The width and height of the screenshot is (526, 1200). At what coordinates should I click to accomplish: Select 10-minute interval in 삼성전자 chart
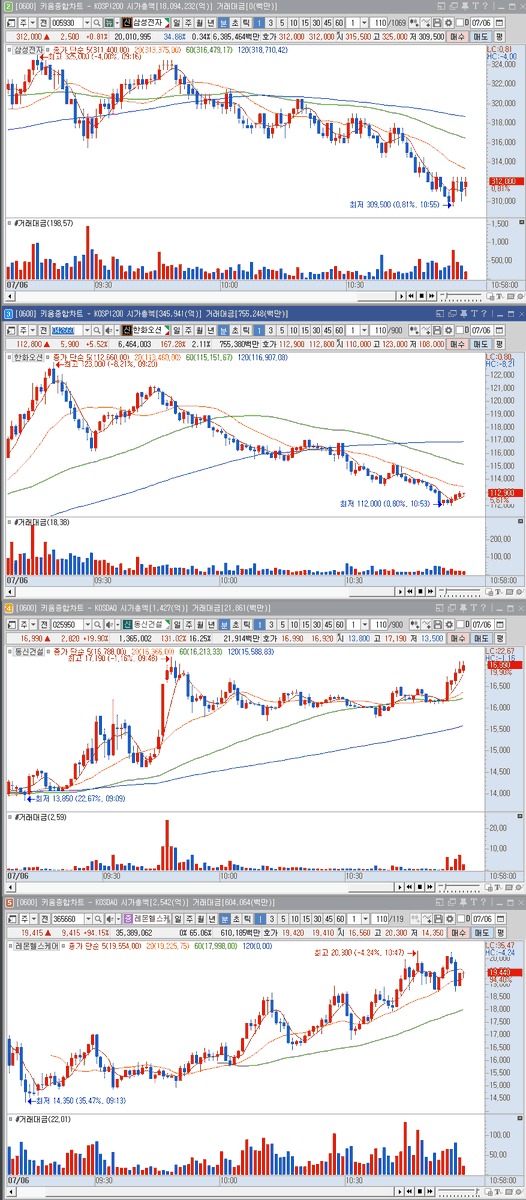point(294,21)
